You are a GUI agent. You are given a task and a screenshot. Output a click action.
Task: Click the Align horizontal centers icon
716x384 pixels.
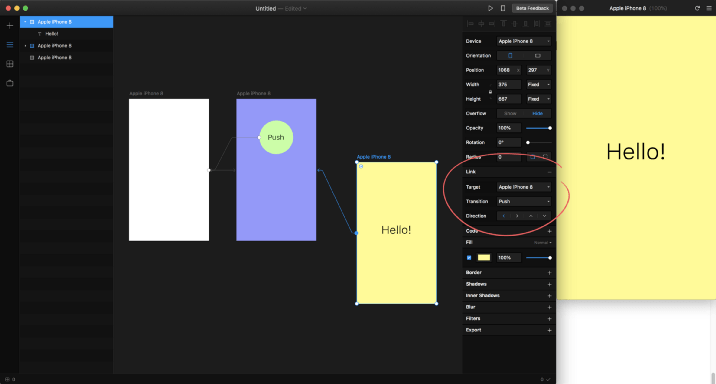pos(481,24)
